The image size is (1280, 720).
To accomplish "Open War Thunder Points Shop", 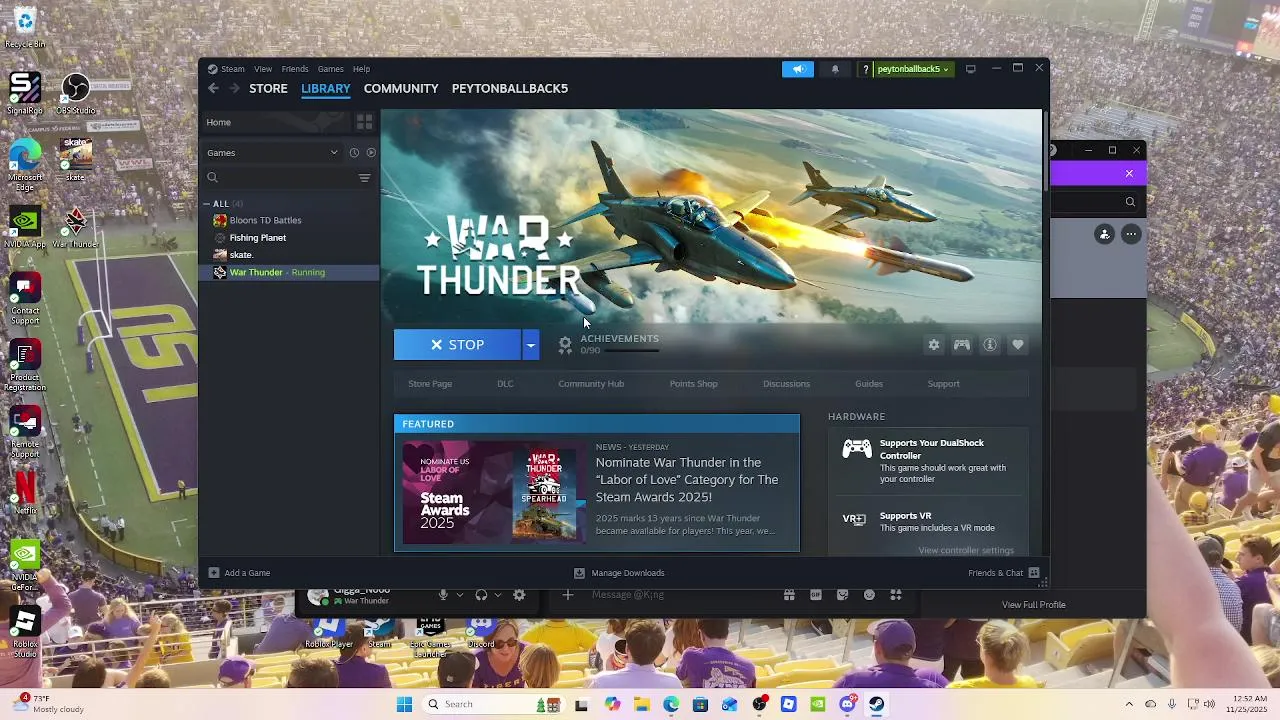I will 693,384.
